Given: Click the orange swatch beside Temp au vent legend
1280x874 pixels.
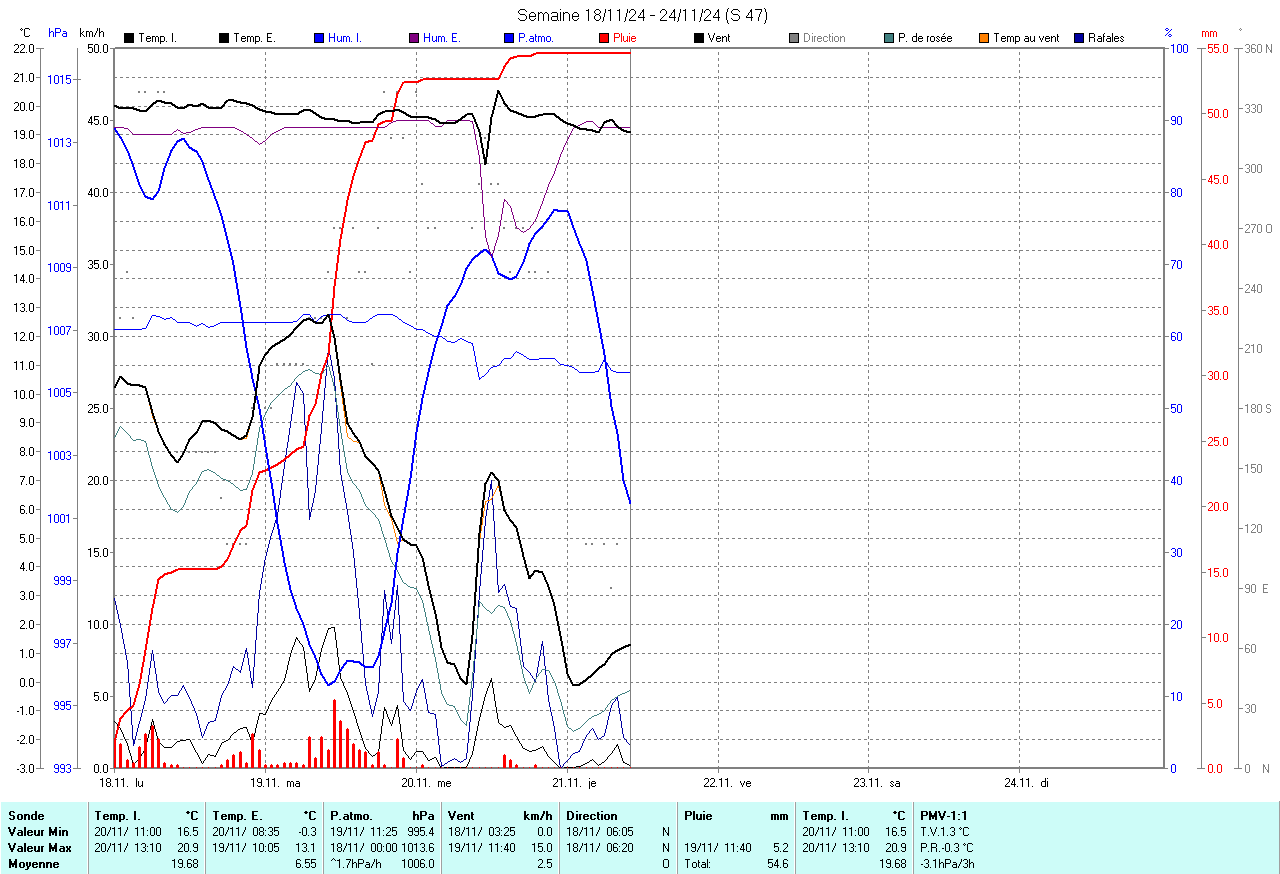Looking at the screenshot, I should 983,38.
